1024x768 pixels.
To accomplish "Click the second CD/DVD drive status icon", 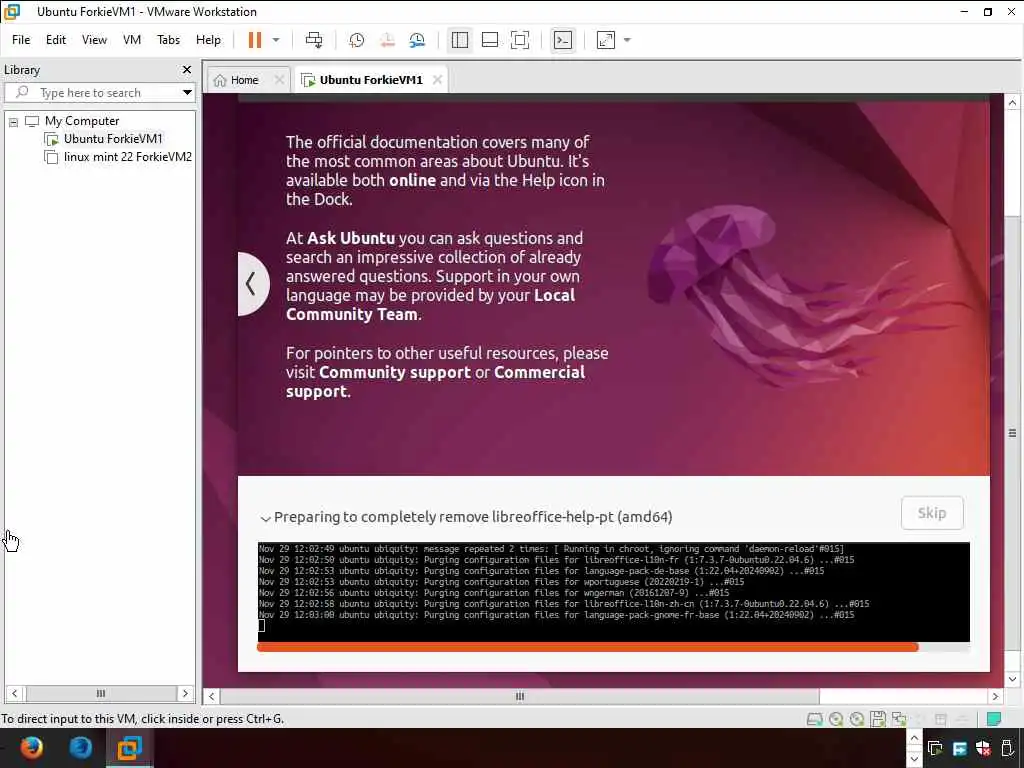I will [857, 719].
